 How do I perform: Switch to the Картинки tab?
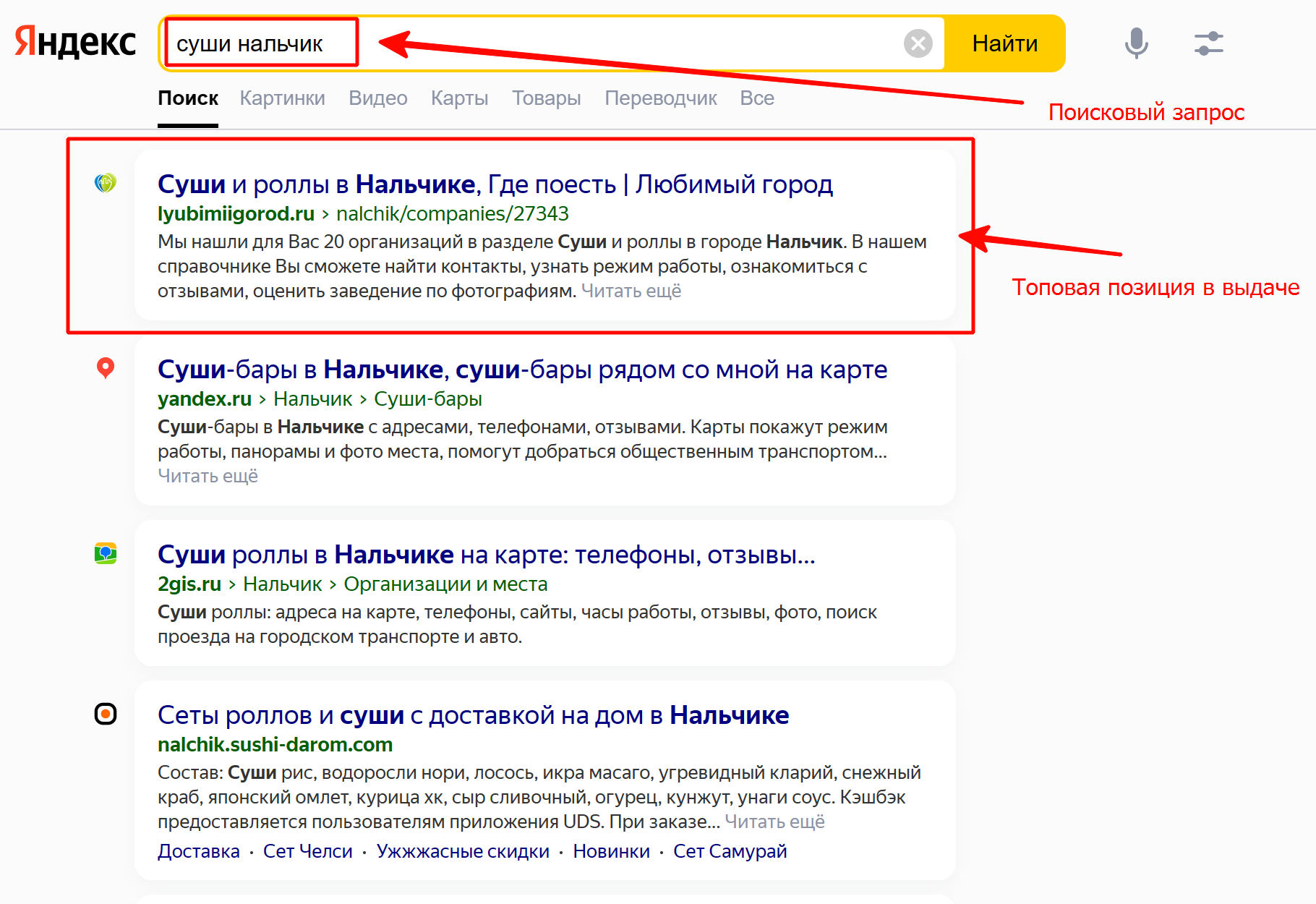pos(283,98)
